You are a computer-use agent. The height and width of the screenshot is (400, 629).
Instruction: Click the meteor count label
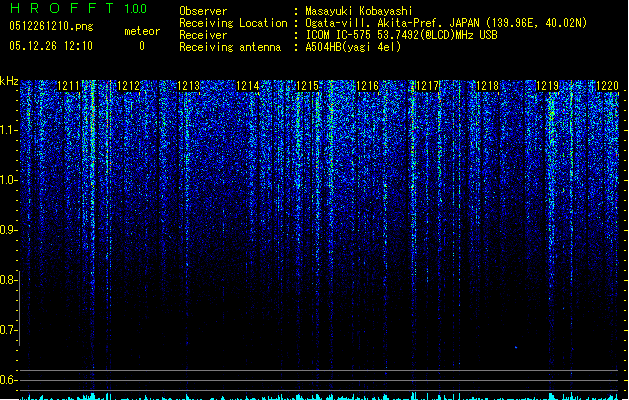click(x=142, y=31)
